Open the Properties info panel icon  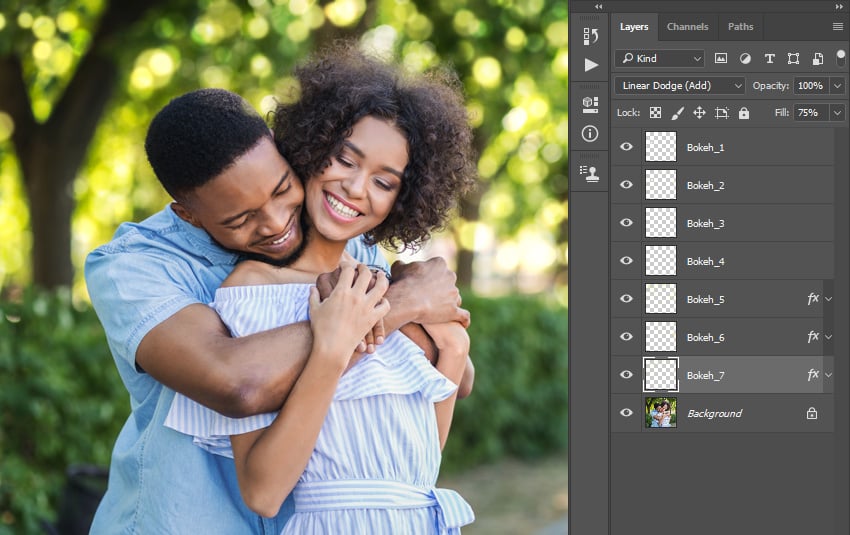tap(590, 133)
